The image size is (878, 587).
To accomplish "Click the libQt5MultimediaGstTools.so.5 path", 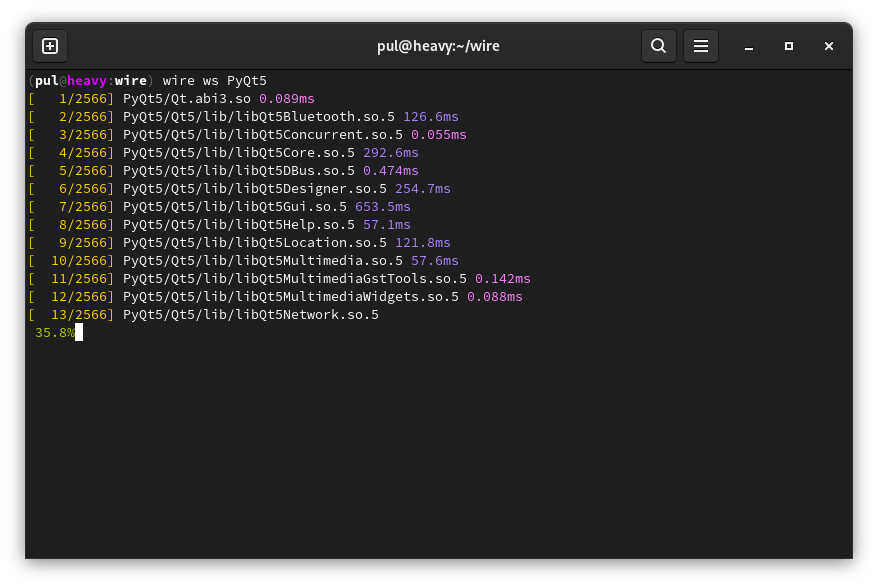I will pyautogui.click(x=295, y=278).
